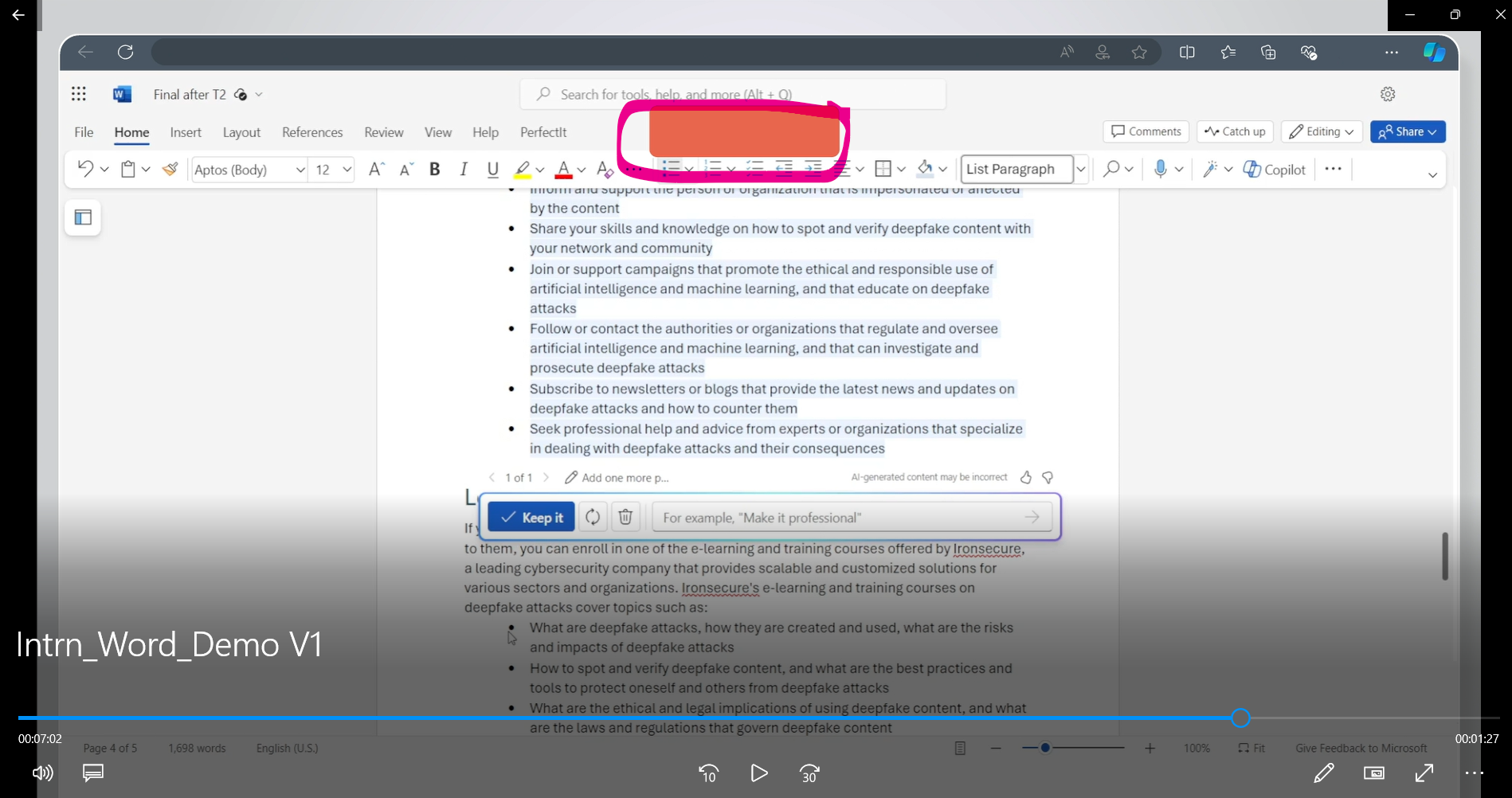The height and width of the screenshot is (798, 1512).
Task: Click the Word settings gear icon
Action: [x=1388, y=94]
